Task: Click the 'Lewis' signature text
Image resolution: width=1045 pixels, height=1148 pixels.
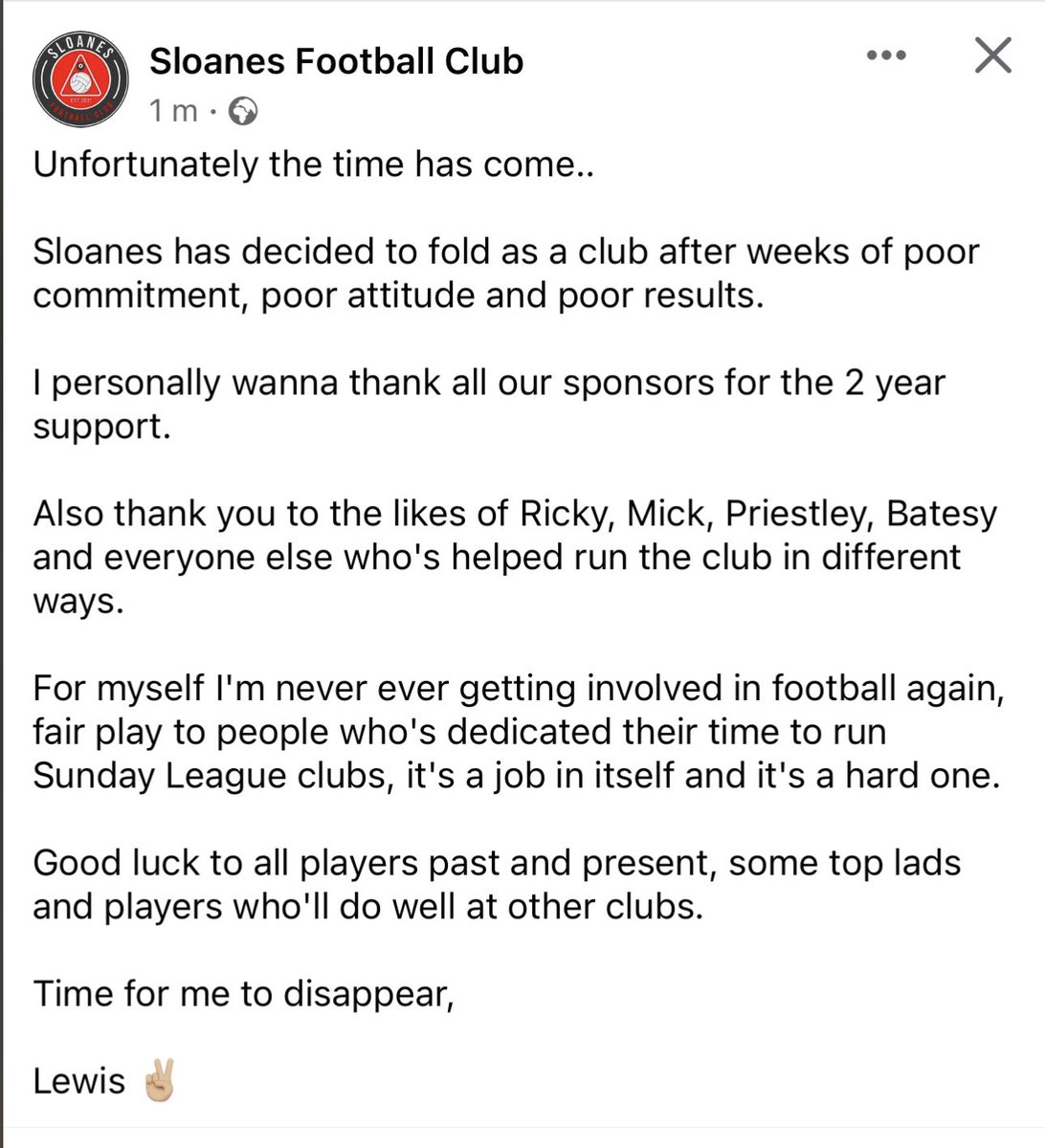Action: click(x=79, y=1082)
